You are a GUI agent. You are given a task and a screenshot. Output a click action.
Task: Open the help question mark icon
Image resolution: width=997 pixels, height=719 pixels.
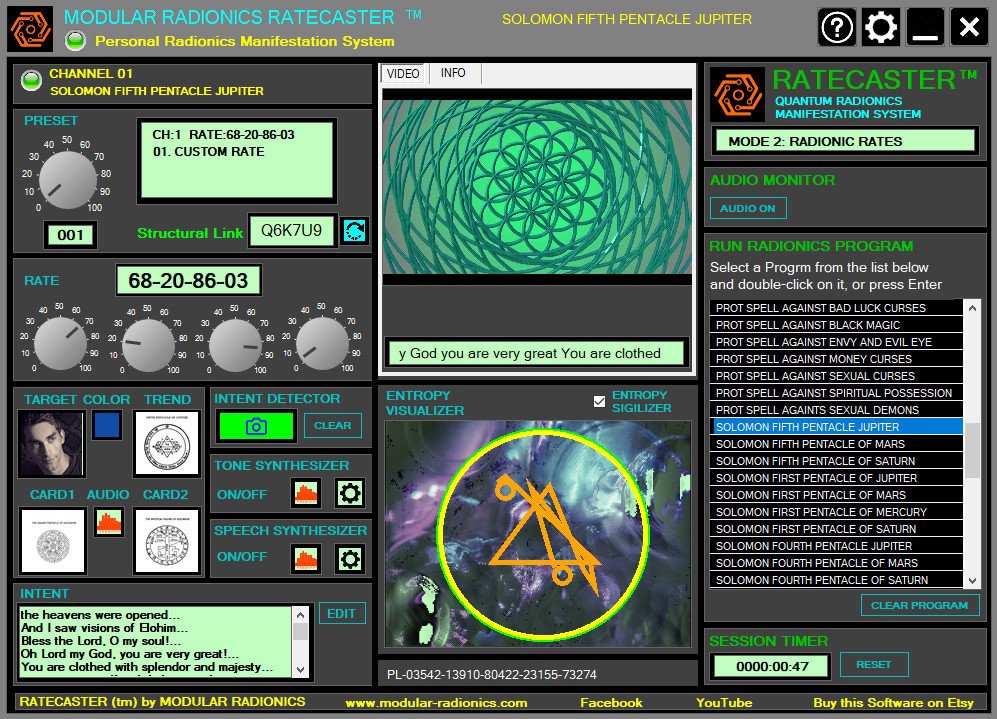(x=837, y=27)
